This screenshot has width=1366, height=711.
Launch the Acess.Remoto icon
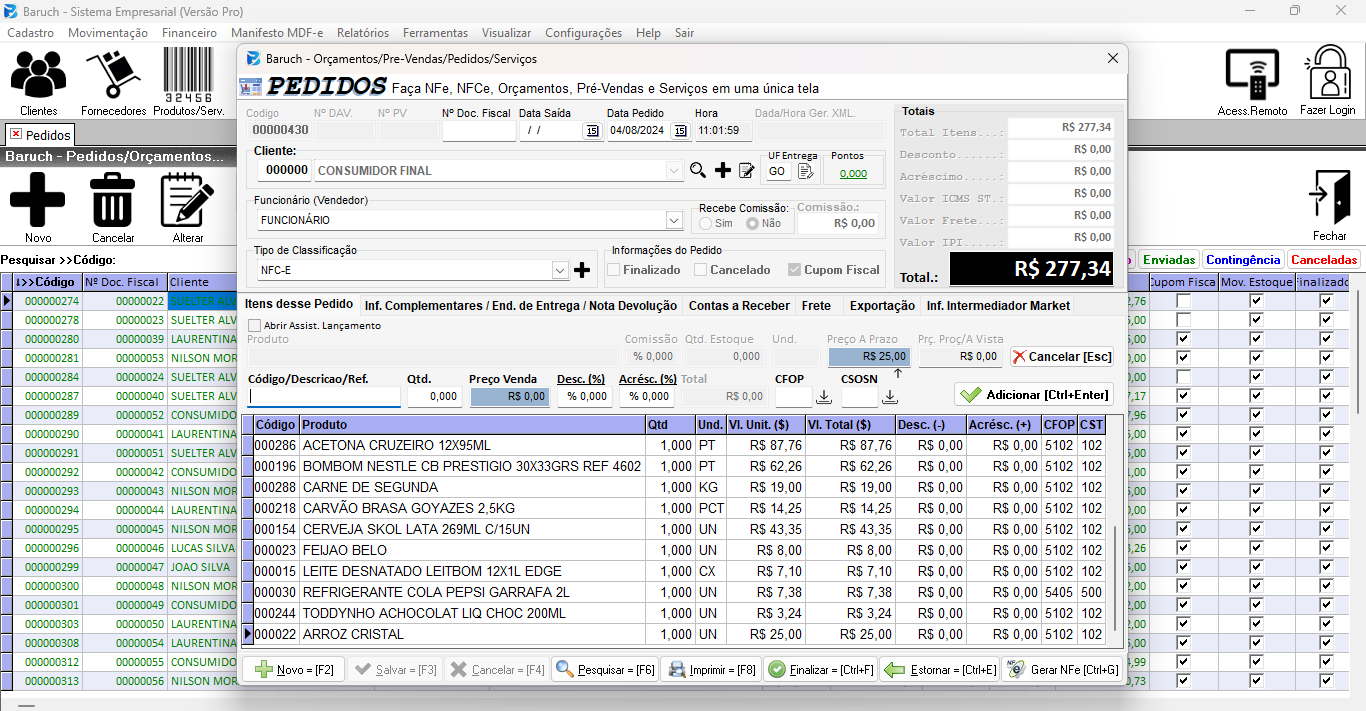coord(1252,75)
